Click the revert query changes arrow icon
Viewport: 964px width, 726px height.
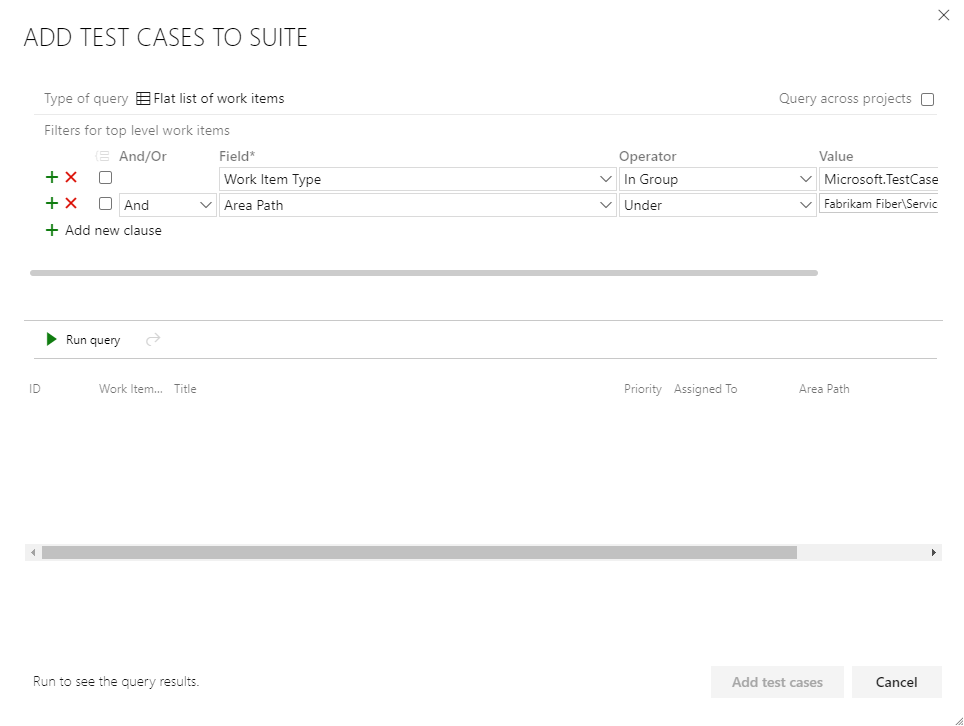click(152, 339)
